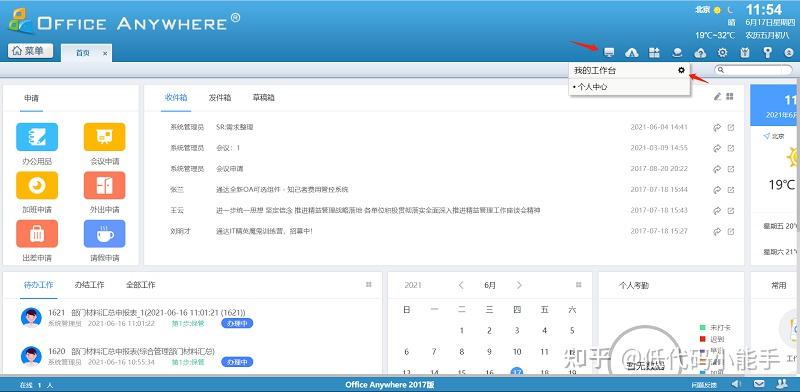Toggle the green 未打卡 legend swatch
The image size is (800, 392).
point(703,328)
